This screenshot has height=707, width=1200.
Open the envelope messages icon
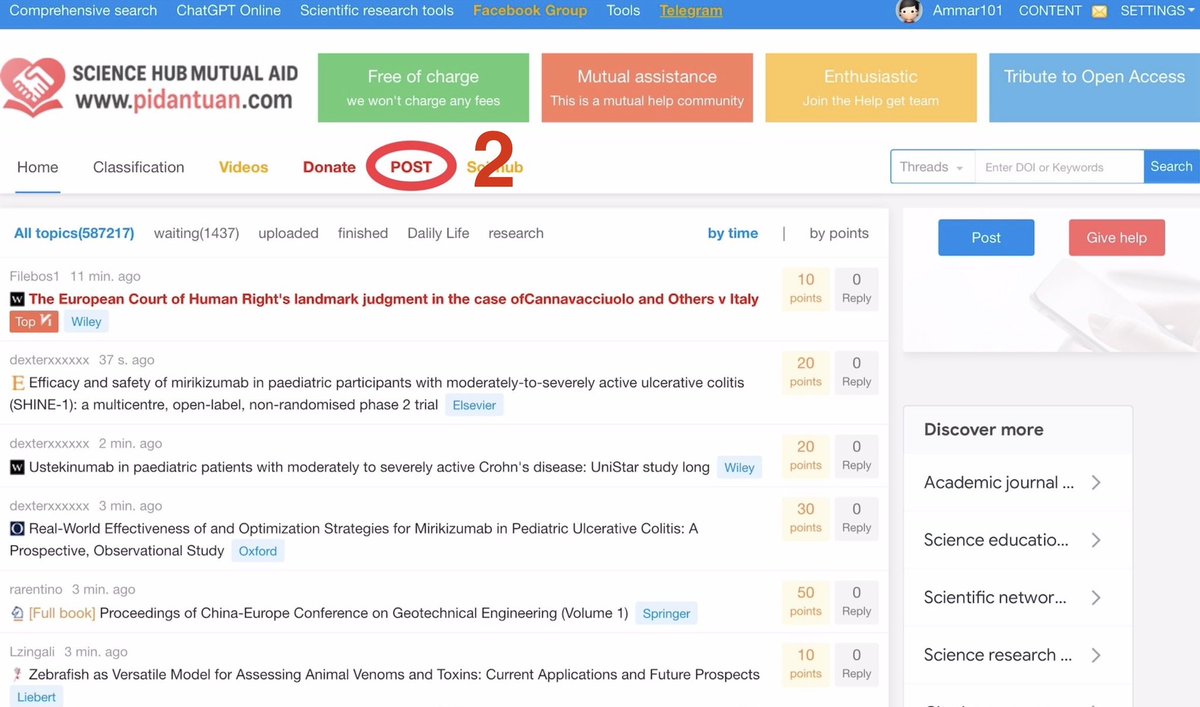[1099, 12]
